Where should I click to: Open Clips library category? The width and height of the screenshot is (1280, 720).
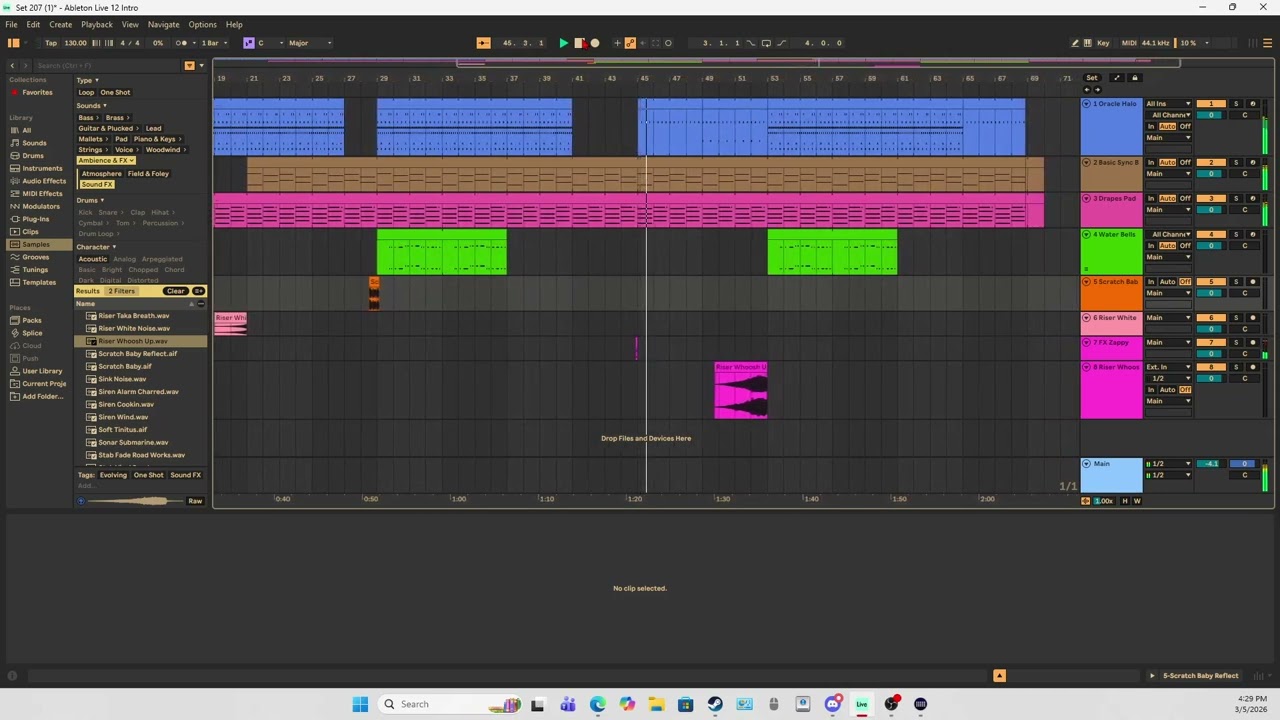pos(30,232)
